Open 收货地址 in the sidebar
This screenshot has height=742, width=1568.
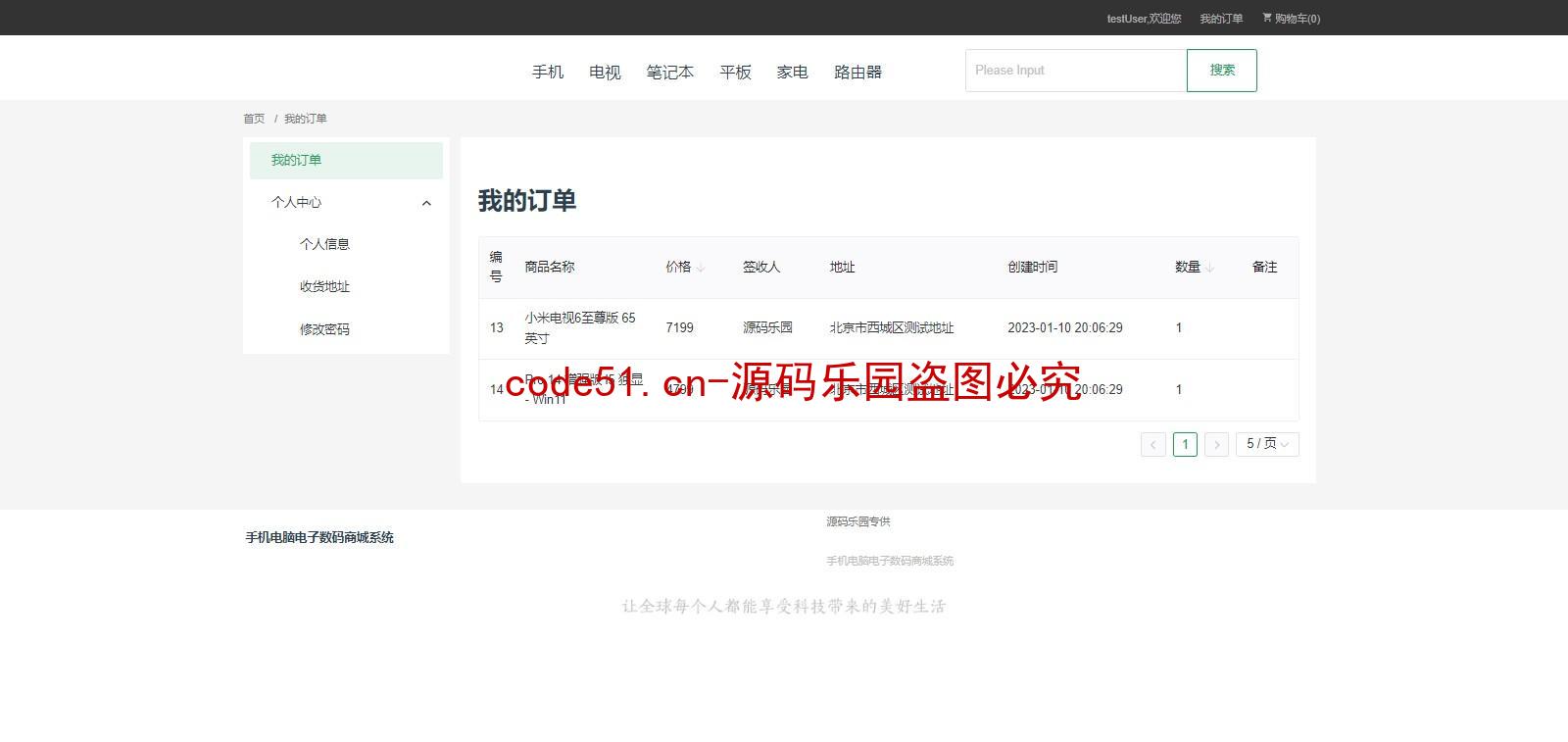[324, 286]
